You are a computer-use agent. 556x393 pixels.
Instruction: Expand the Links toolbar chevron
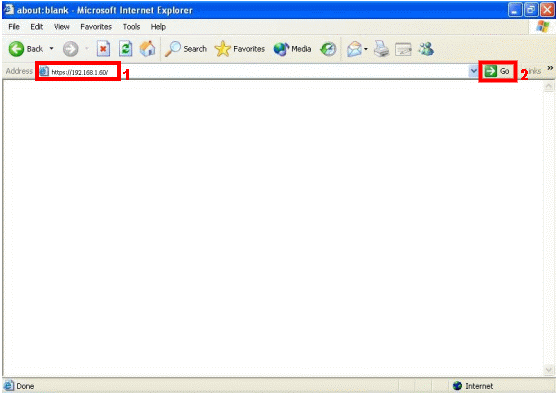click(x=550, y=68)
